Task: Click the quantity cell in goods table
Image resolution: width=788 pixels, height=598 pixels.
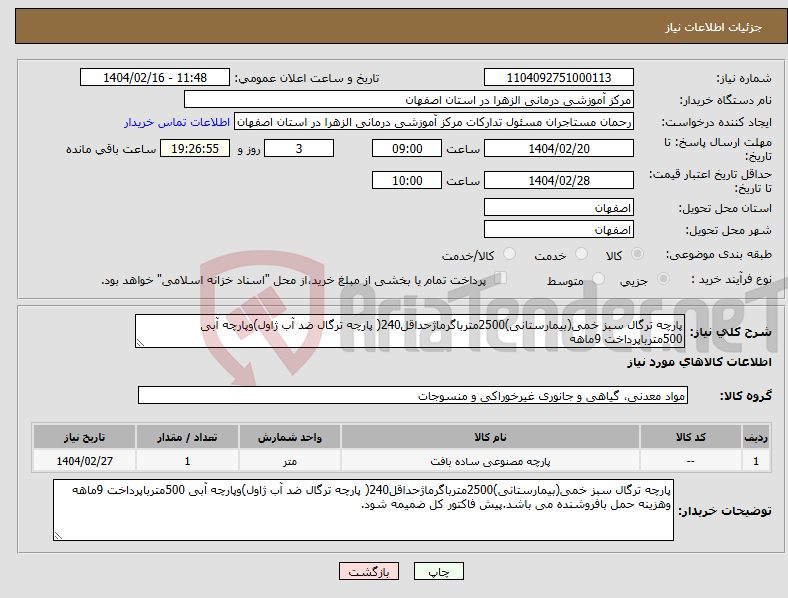Action: click(187, 461)
